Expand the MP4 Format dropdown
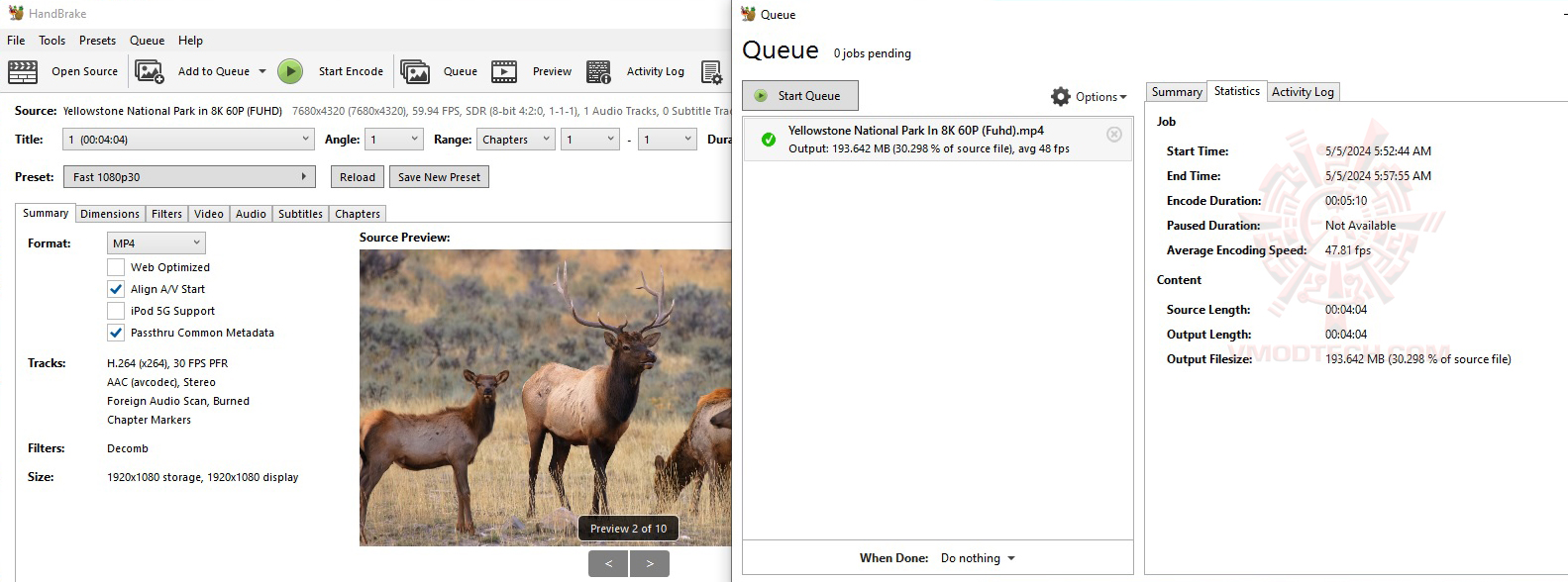Image resolution: width=1568 pixels, height=582 pixels. click(x=157, y=242)
